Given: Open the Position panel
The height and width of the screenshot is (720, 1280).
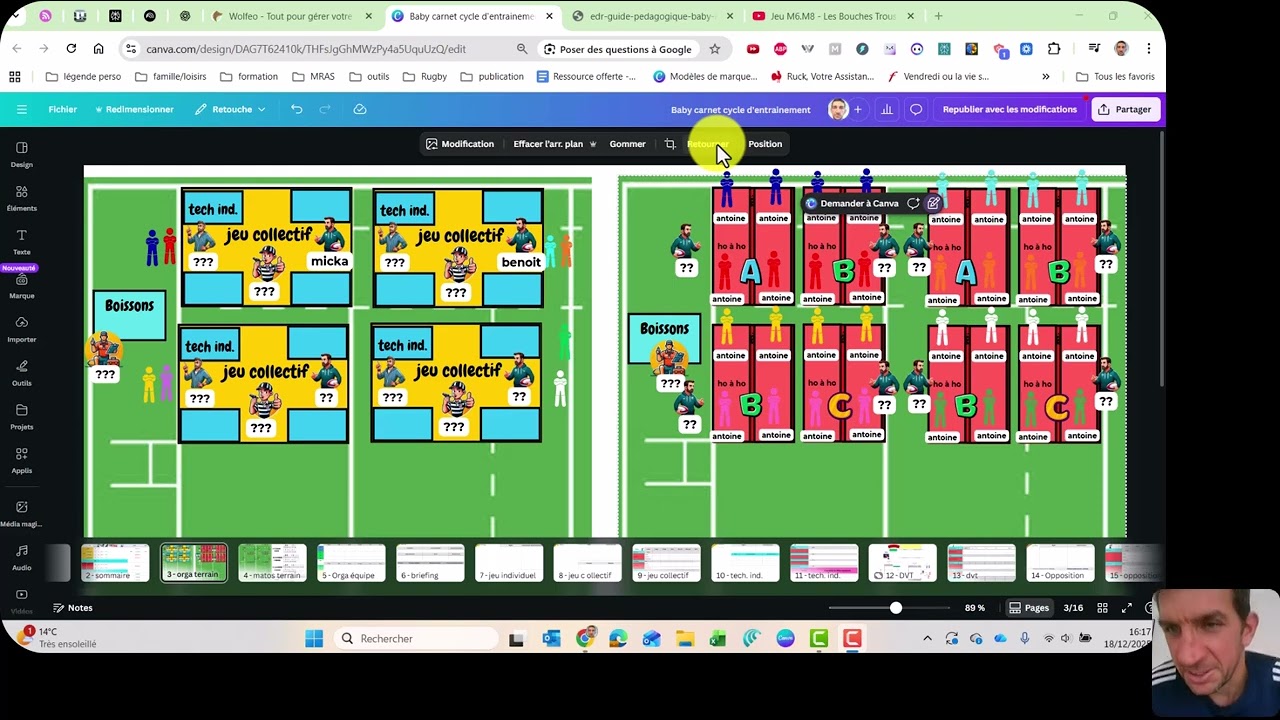Looking at the screenshot, I should coord(765,144).
